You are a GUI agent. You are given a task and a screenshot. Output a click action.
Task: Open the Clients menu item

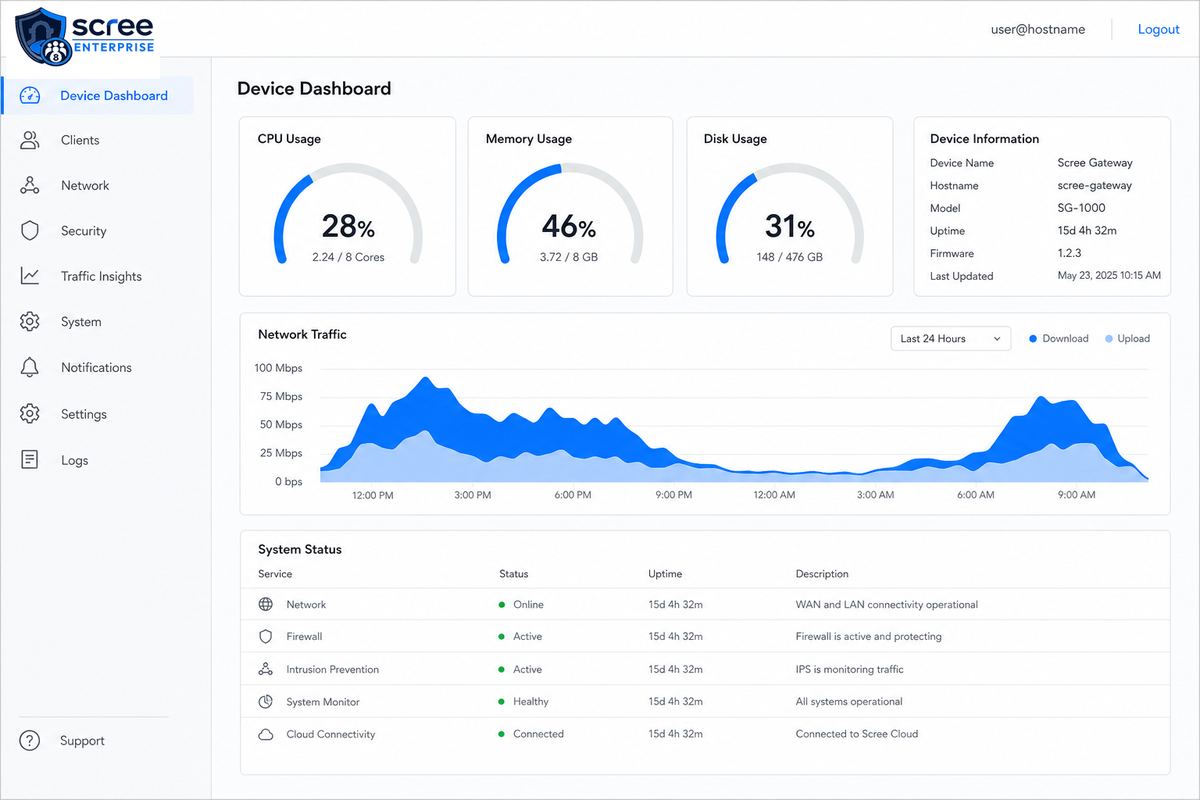80,140
